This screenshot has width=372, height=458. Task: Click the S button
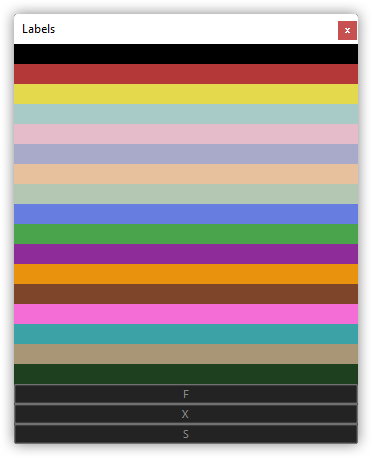186,434
